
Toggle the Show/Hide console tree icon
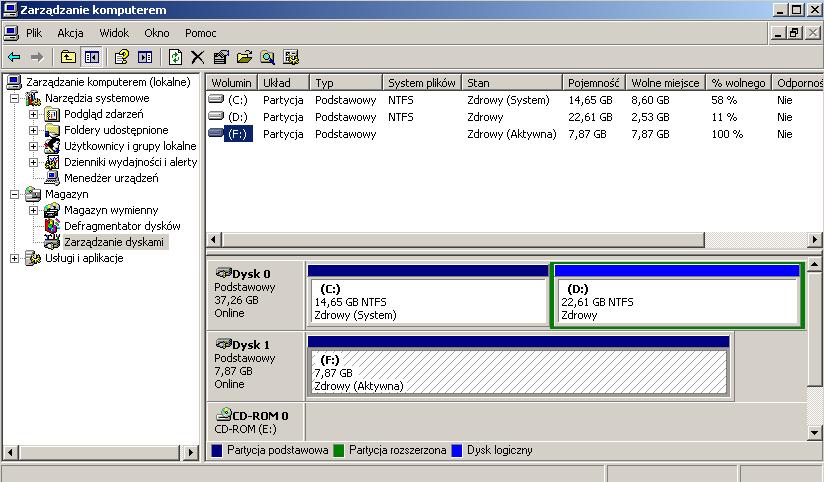pyautogui.click(x=92, y=57)
